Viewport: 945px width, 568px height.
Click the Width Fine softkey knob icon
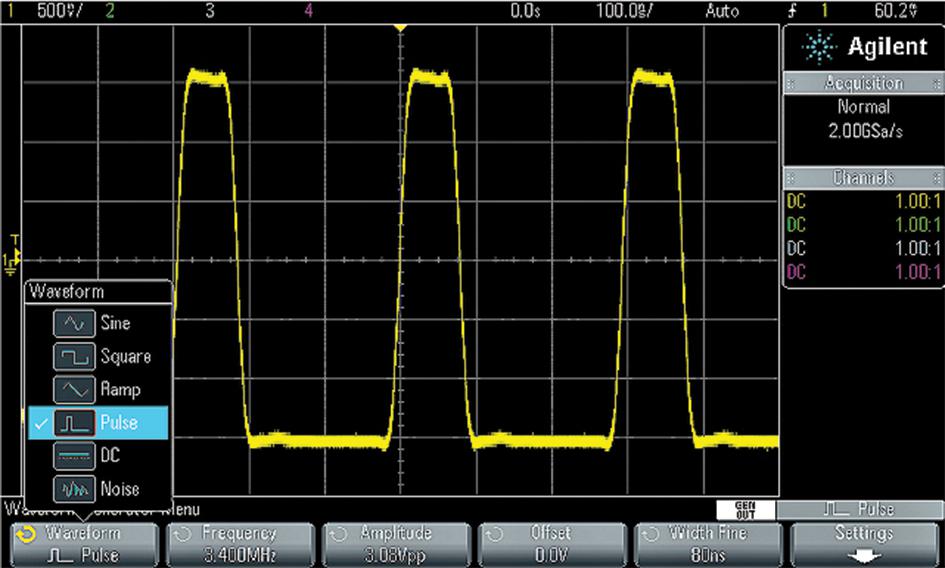[650, 534]
